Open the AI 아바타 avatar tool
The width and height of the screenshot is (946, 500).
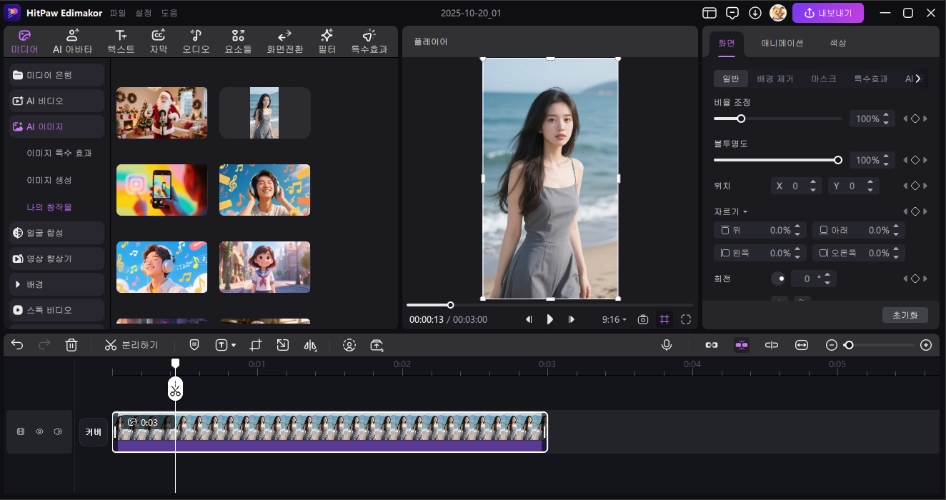(72, 42)
